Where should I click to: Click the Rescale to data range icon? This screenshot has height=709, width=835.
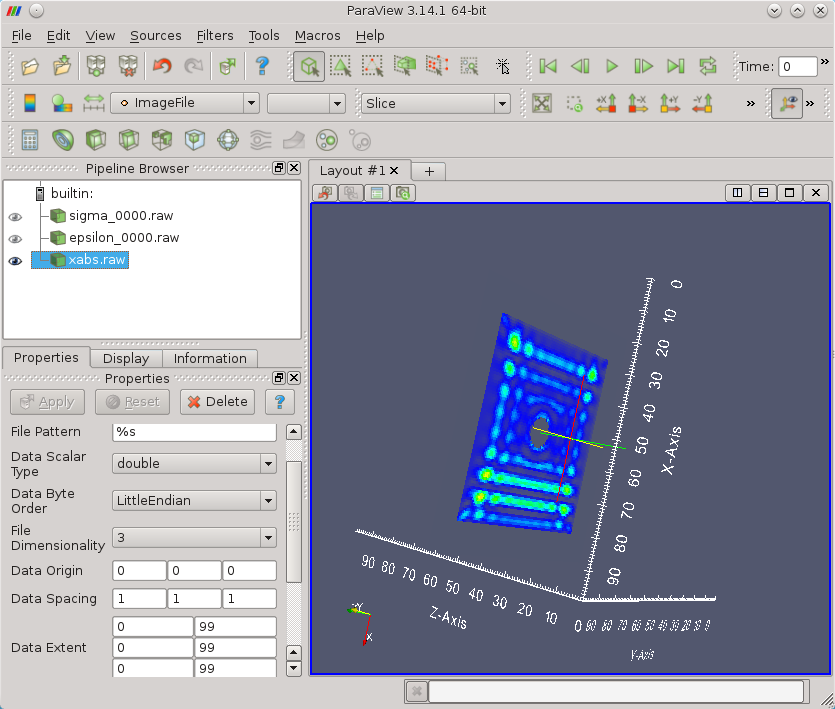pyautogui.click(x=94, y=103)
